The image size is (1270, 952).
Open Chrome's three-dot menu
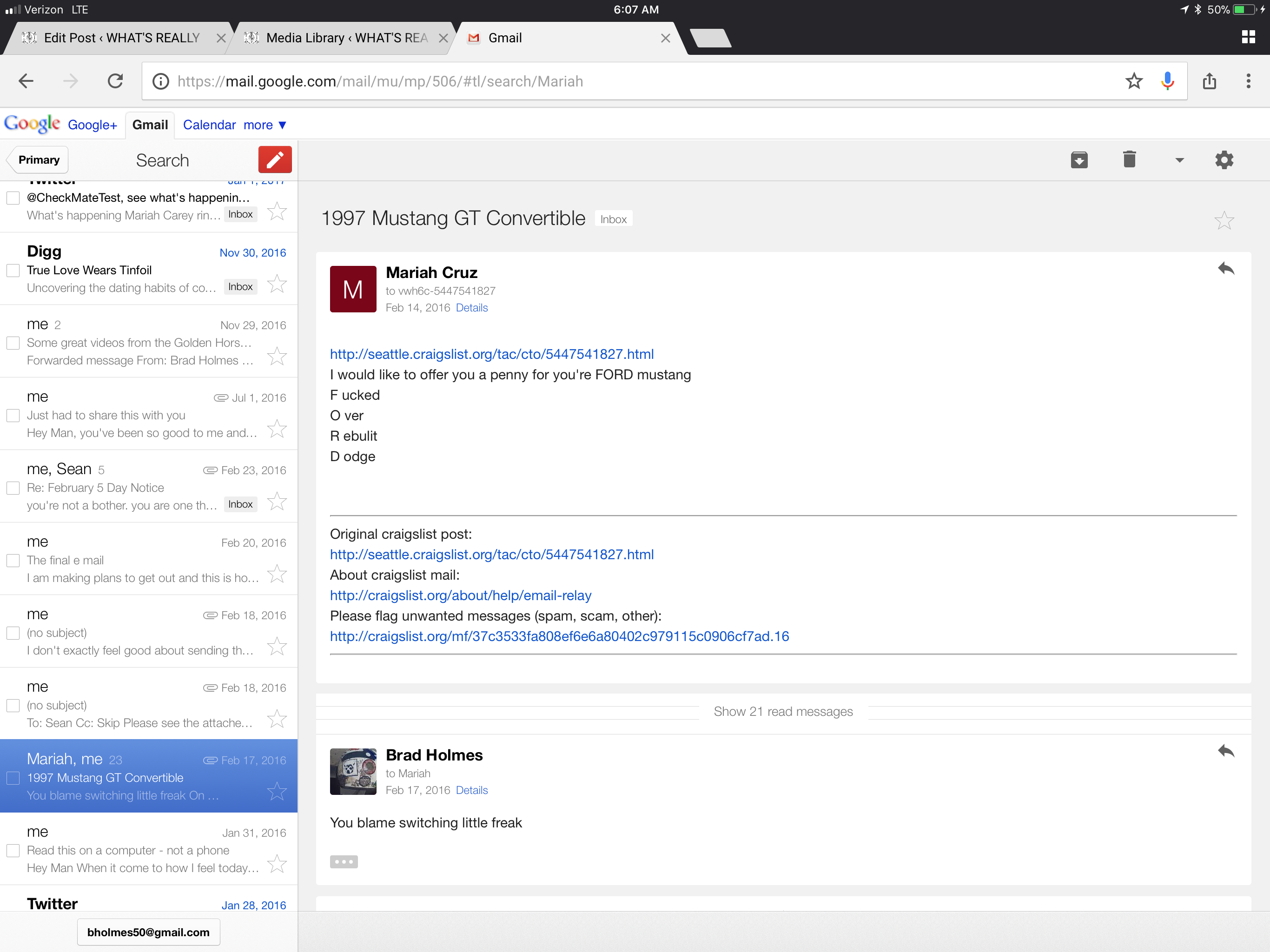[x=1248, y=81]
